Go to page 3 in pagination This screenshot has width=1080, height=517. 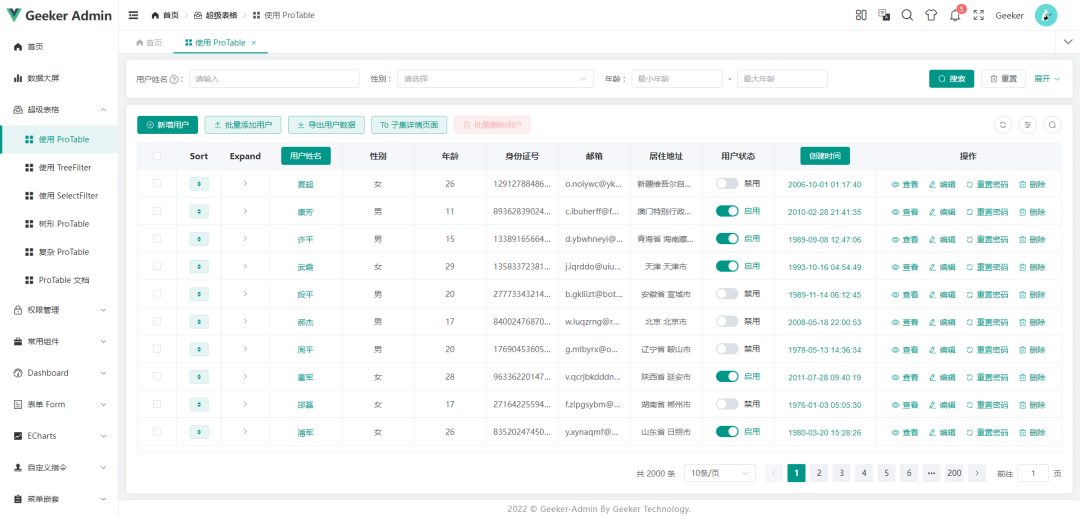[842, 473]
